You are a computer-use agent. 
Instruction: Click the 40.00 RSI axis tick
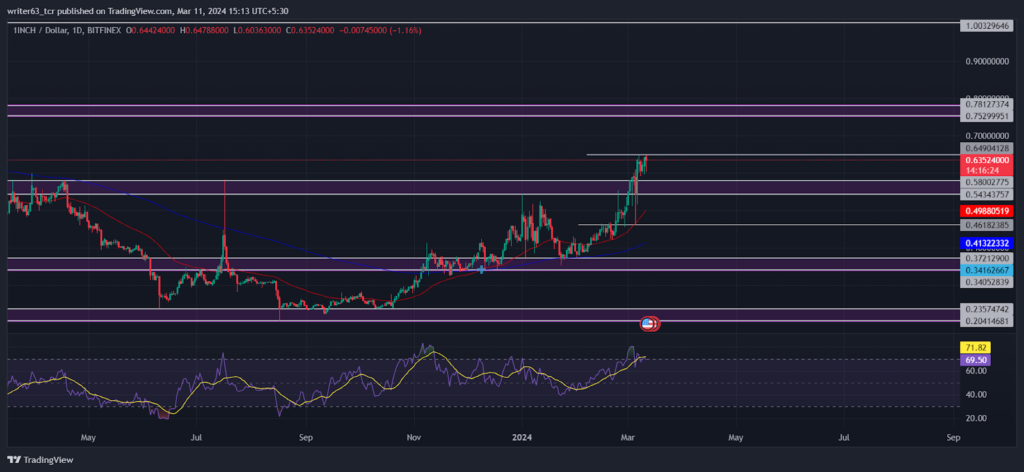point(976,394)
